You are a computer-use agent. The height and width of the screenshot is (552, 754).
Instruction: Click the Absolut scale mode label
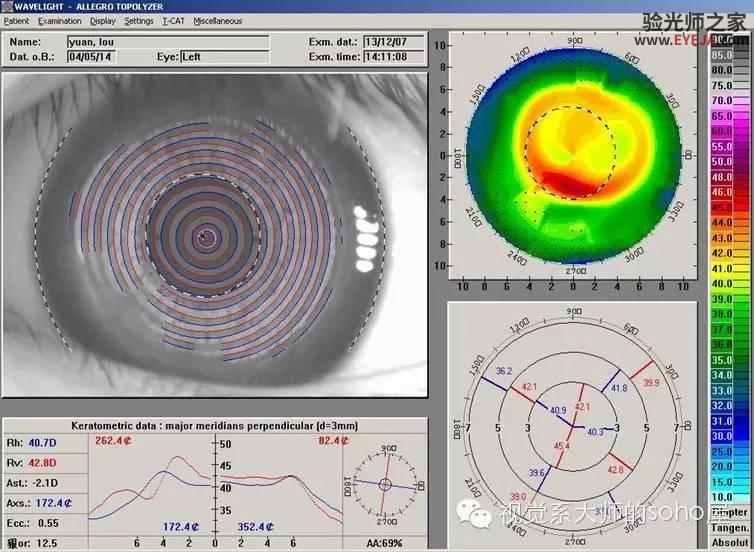(729, 542)
